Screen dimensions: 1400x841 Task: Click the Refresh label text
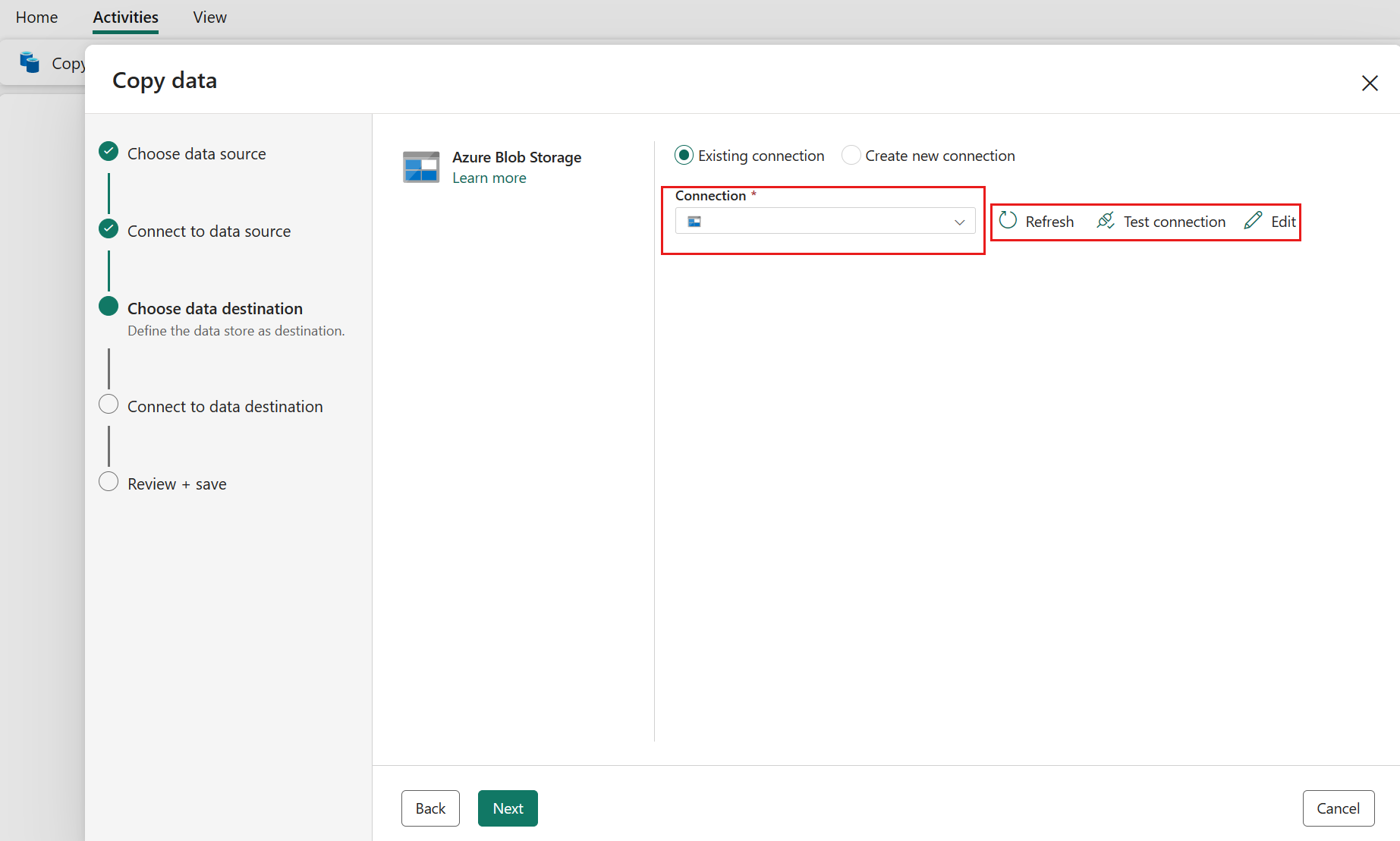pyautogui.click(x=1049, y=222)
